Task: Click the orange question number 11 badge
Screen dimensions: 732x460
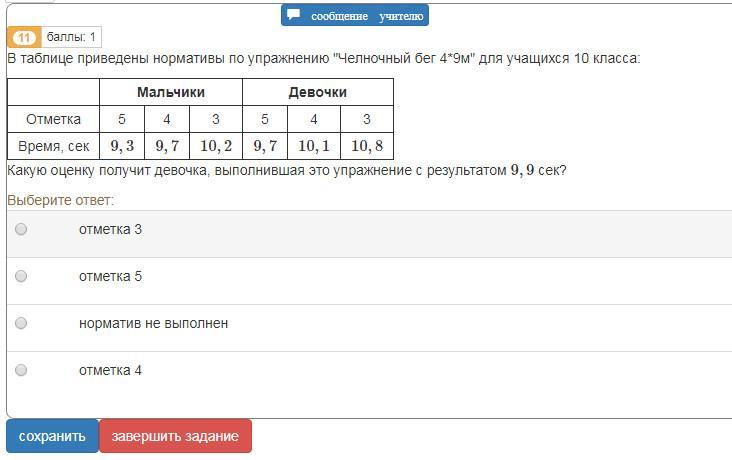Action: pyautogui.click(x=23, y=38)
